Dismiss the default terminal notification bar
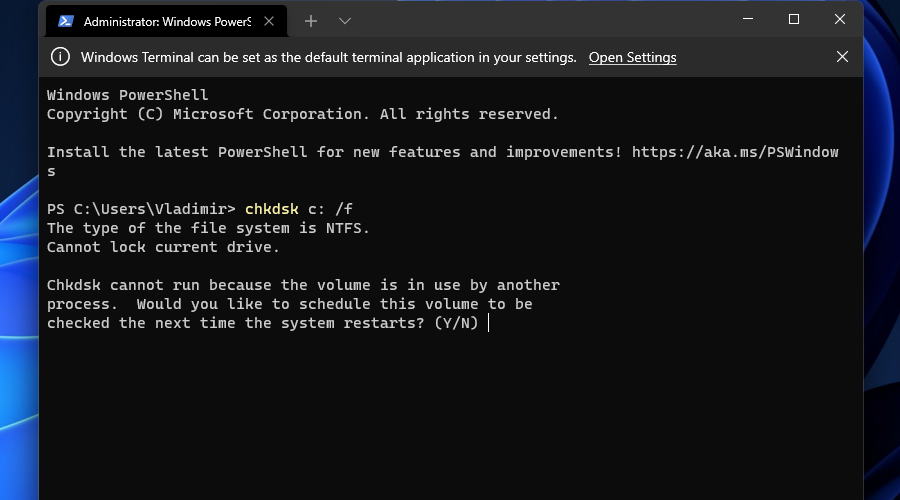Screen dimensions: 900x500 [842, 57]
